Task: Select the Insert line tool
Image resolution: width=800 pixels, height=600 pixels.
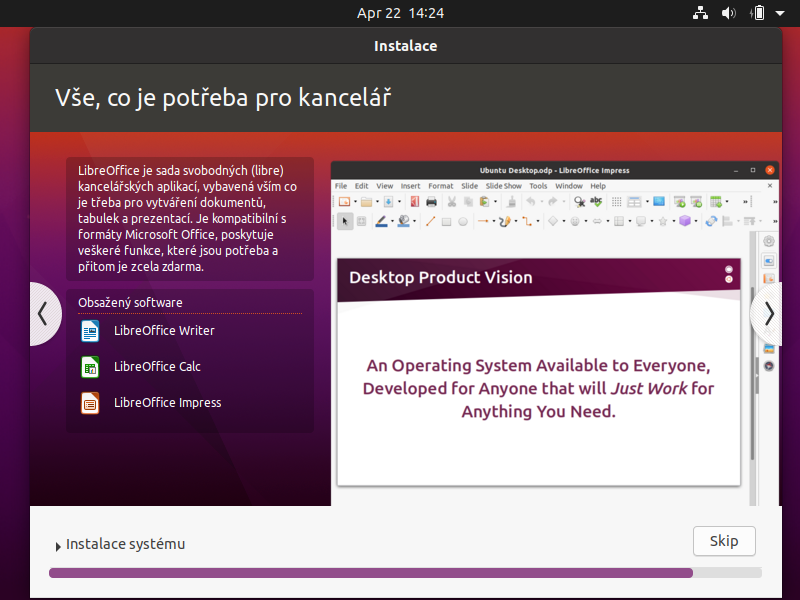Action: point(430,221)
